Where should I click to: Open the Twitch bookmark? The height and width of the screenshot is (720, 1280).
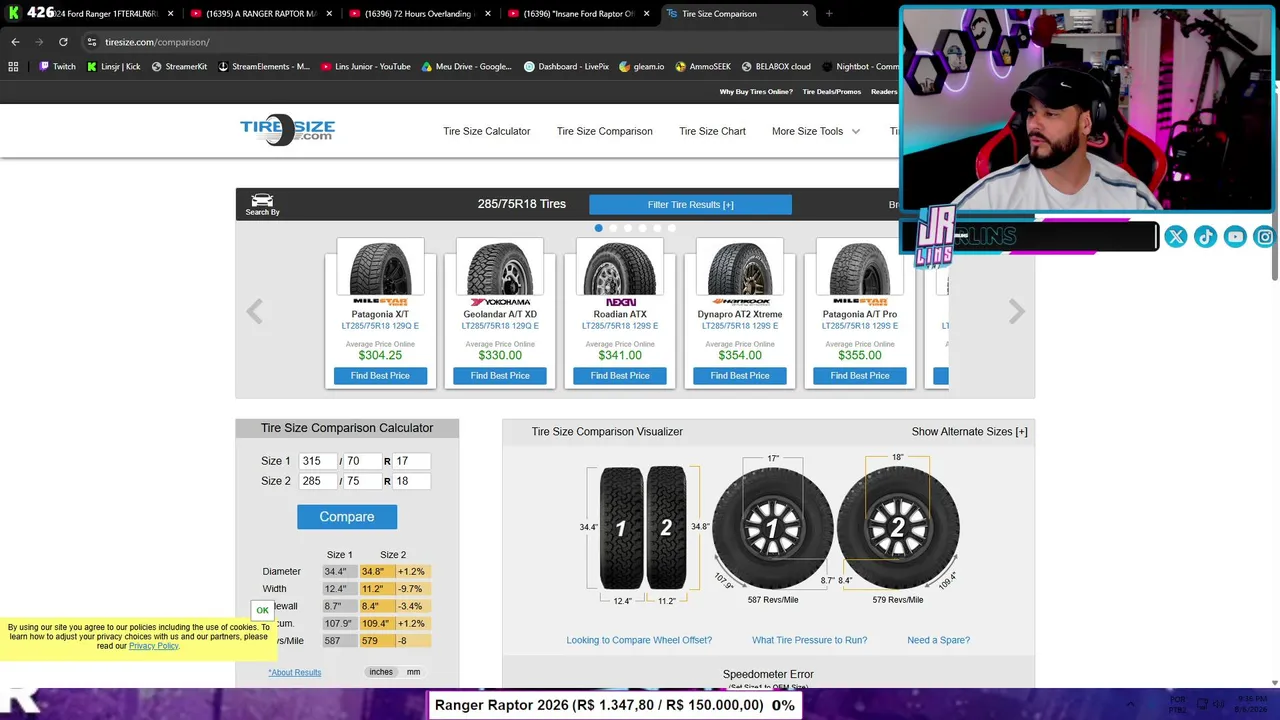(x=57, y=67)
